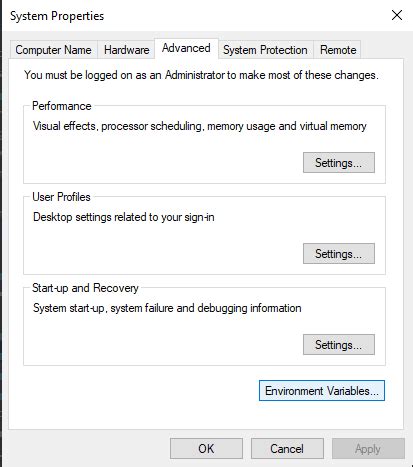
Task: Click the greyed-out Apply button
Action: tap(368, 449)
